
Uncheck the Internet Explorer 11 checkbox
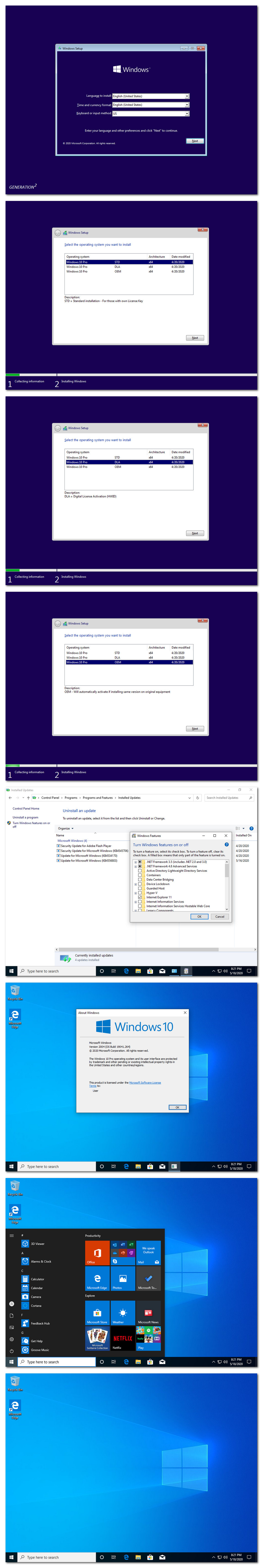[x=140, y=897]
